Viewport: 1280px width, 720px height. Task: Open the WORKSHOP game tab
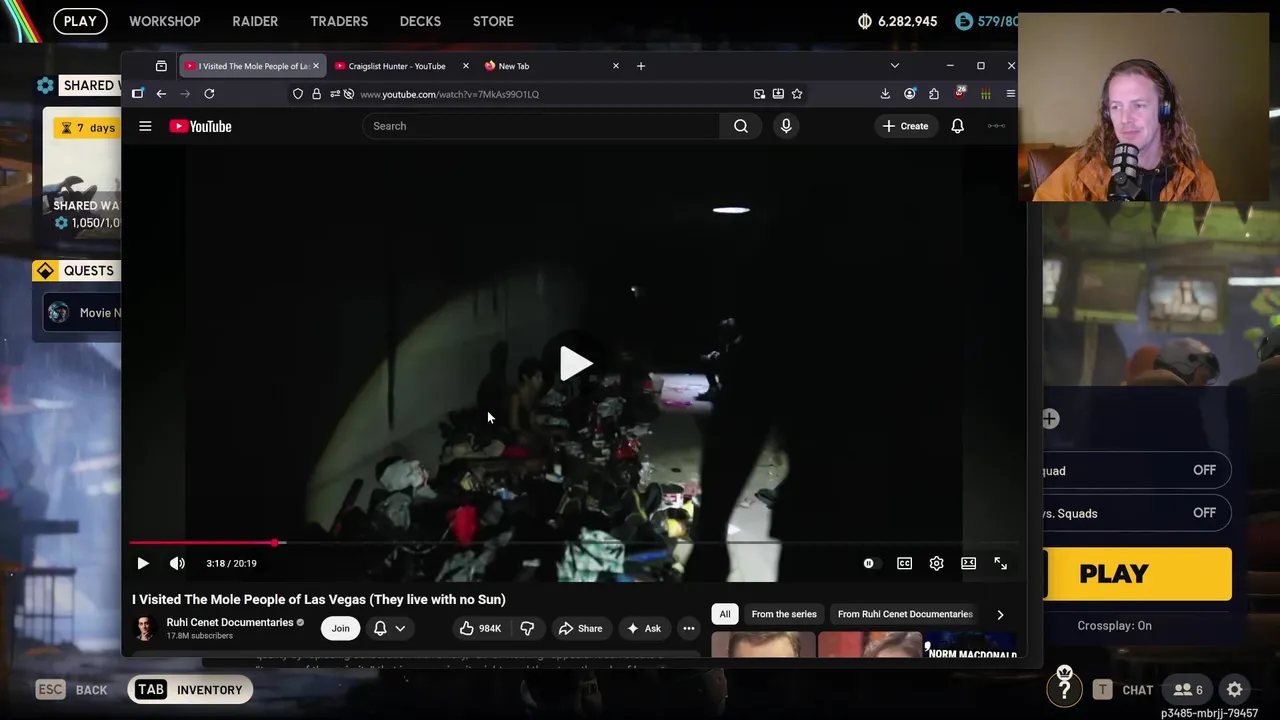(x=165, y=21)
